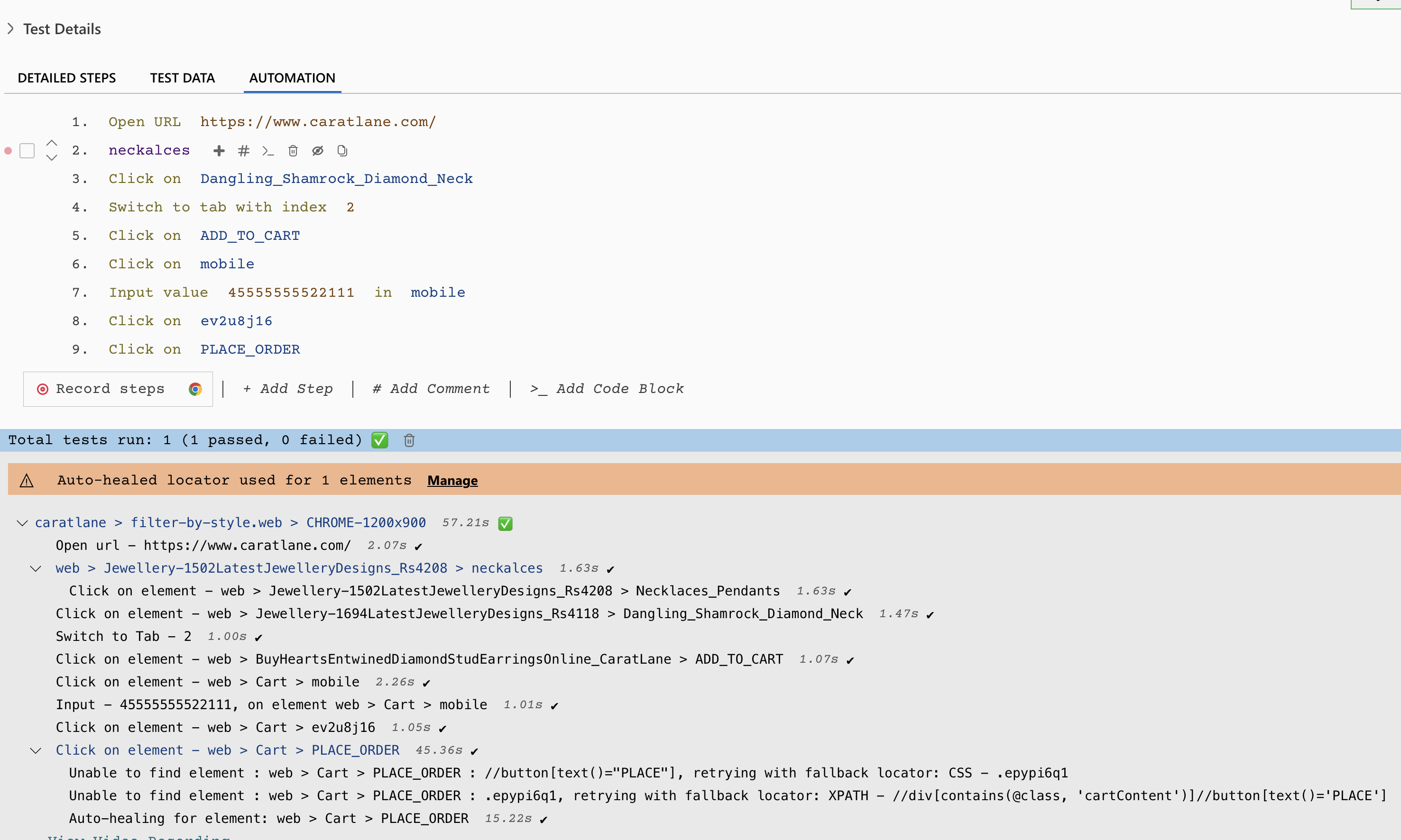Click the Chrome browser icon beside Record steps
1401x840 pixels.
tap(195, 389)
